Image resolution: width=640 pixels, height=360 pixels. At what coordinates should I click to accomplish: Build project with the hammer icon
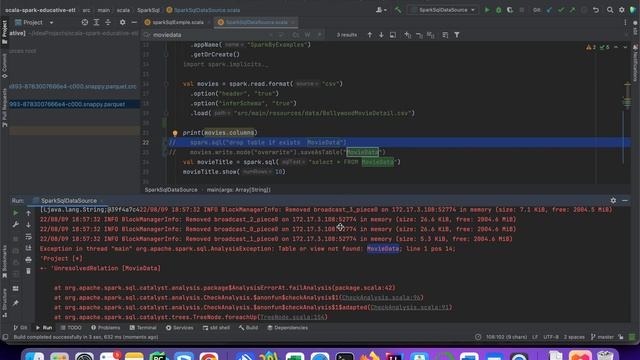tap(398, 10)
